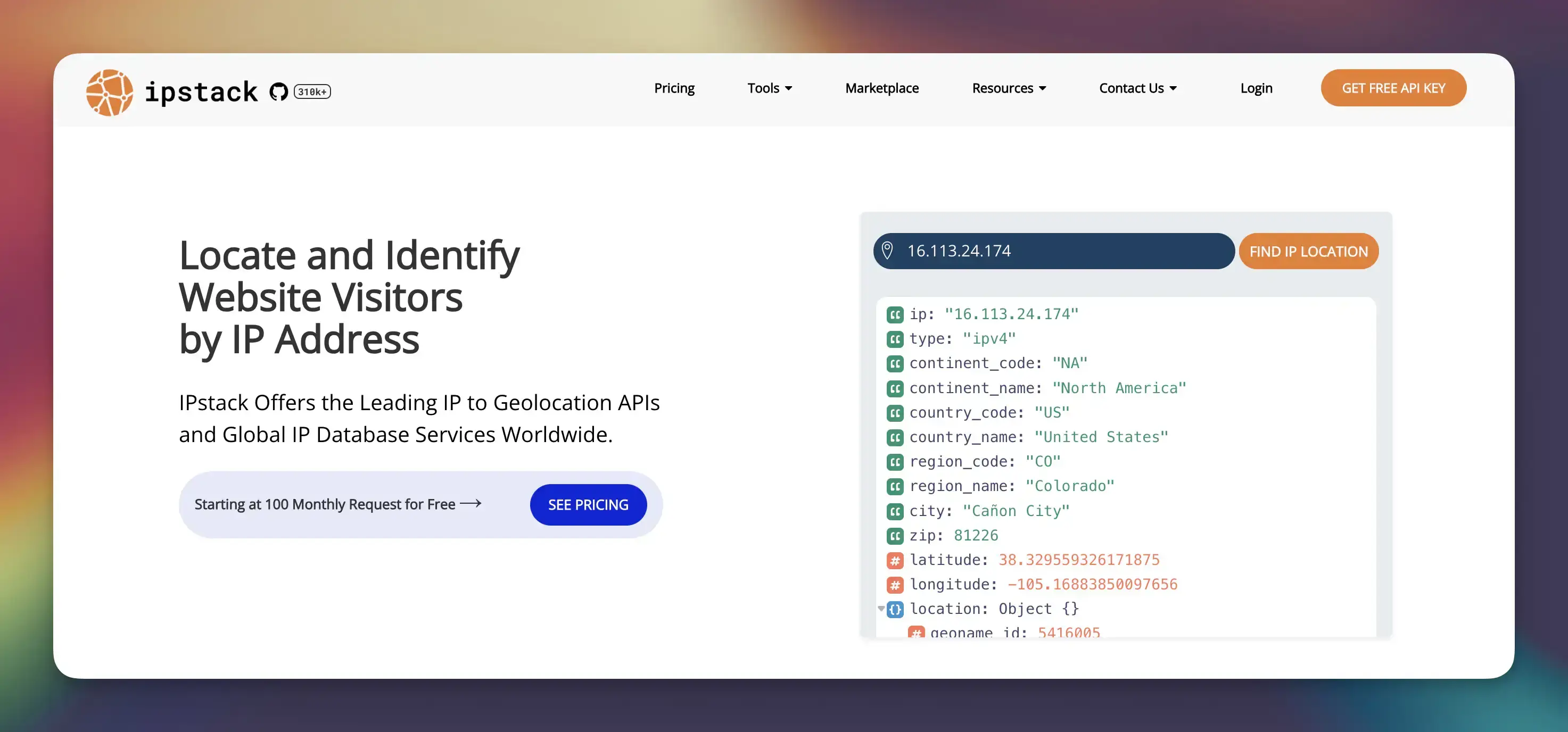Click the type value "ipv4"
1568x732 pixels.
[x=989, y=339]
